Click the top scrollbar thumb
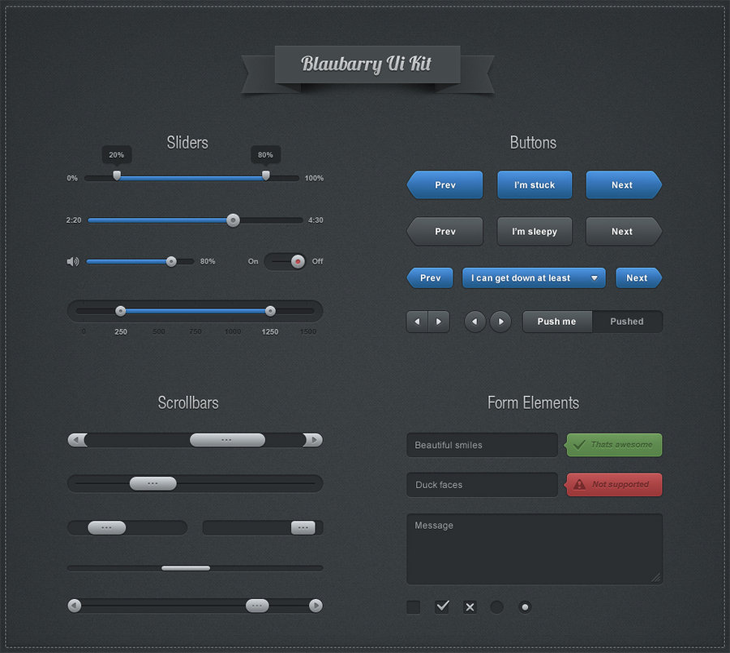The height and width of the screenshot is (653, 730). 227,440
